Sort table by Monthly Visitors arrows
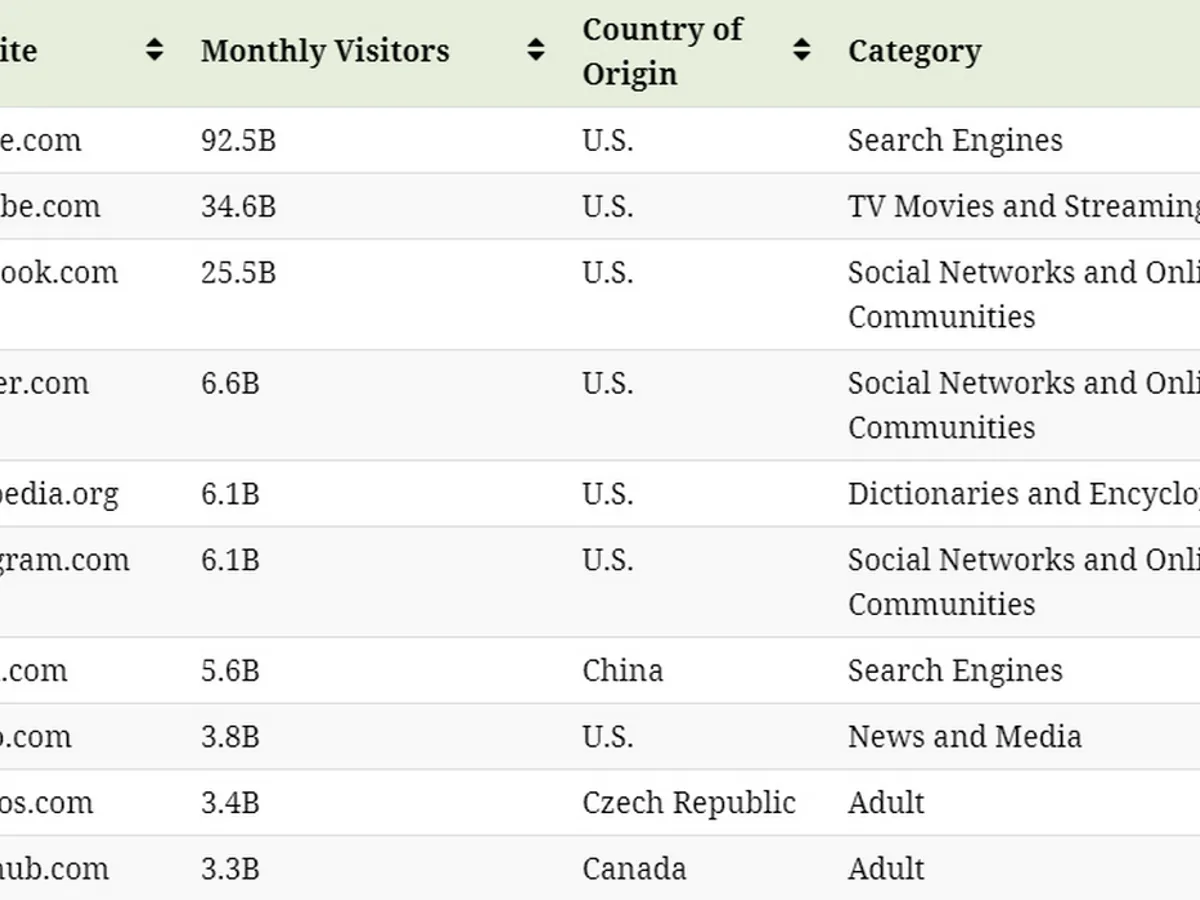 coord(537,50)
